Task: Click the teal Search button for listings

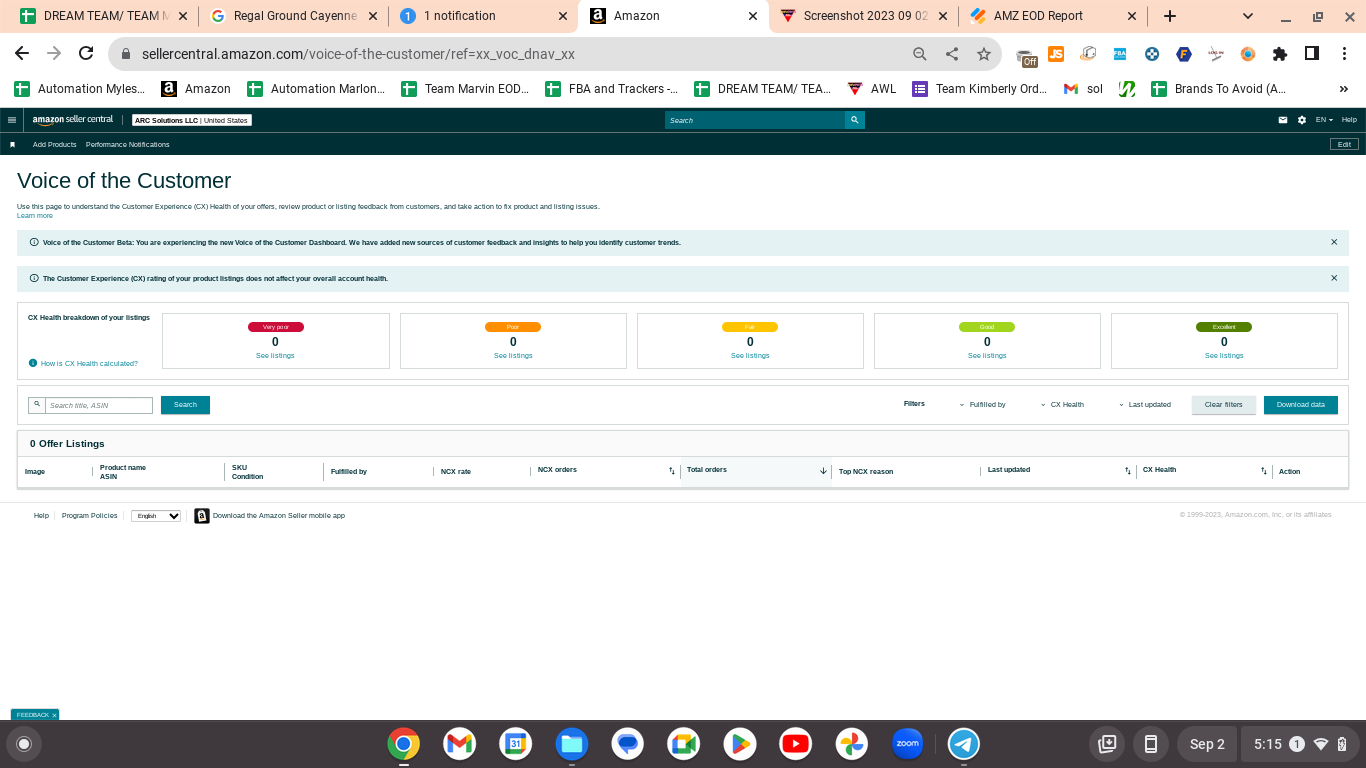Action: coord(185,405)
